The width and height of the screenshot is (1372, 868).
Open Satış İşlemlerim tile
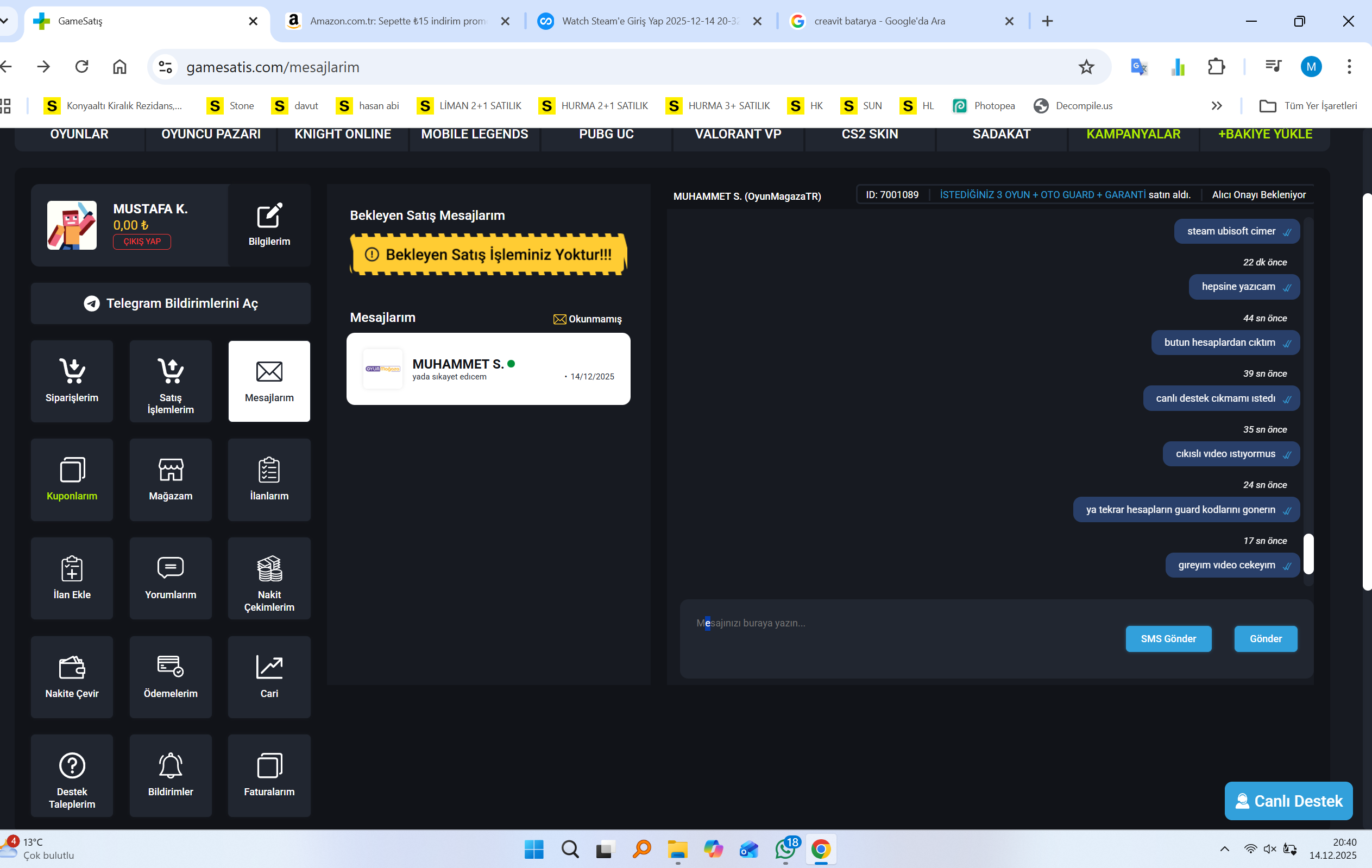pyautogui.click(x=171, y=381)
